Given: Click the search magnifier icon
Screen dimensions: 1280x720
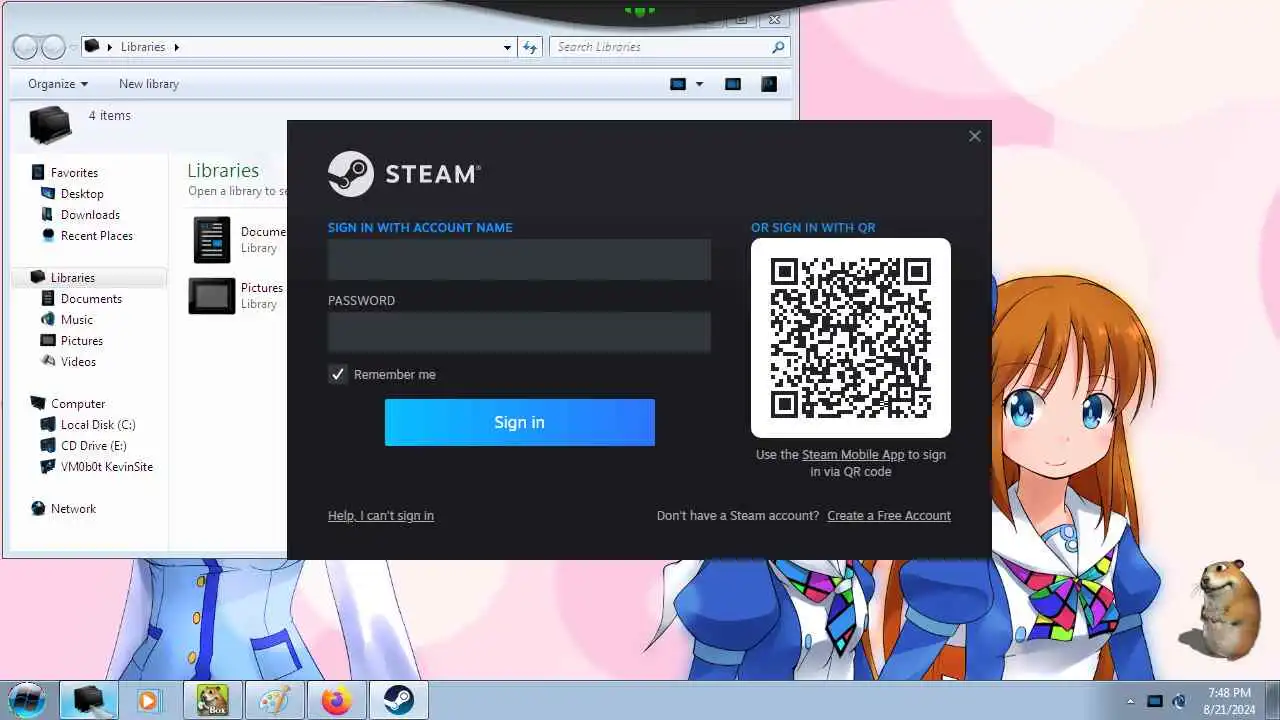Looking at the screenshot, I should (778, 47).
